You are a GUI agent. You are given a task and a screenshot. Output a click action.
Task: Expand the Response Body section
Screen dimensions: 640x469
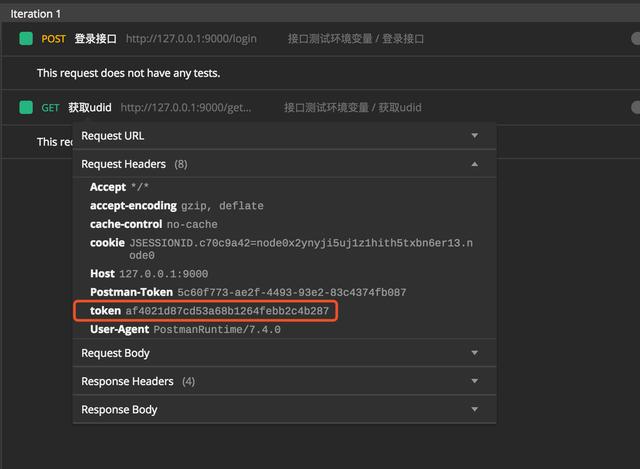284,409
